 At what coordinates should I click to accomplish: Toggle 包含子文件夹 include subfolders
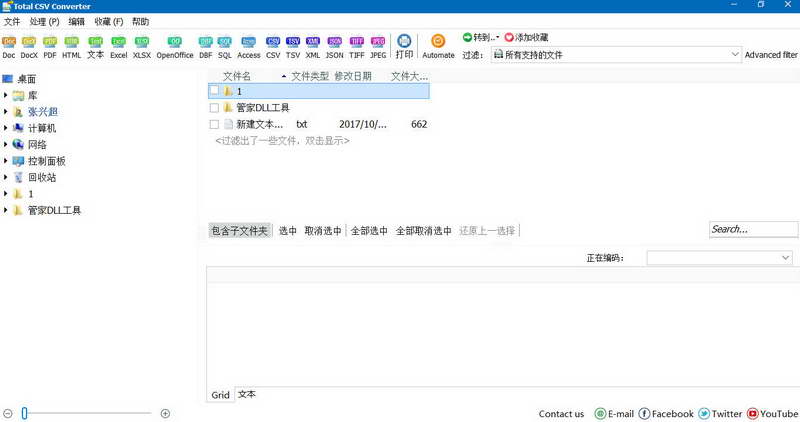(239, 231)
